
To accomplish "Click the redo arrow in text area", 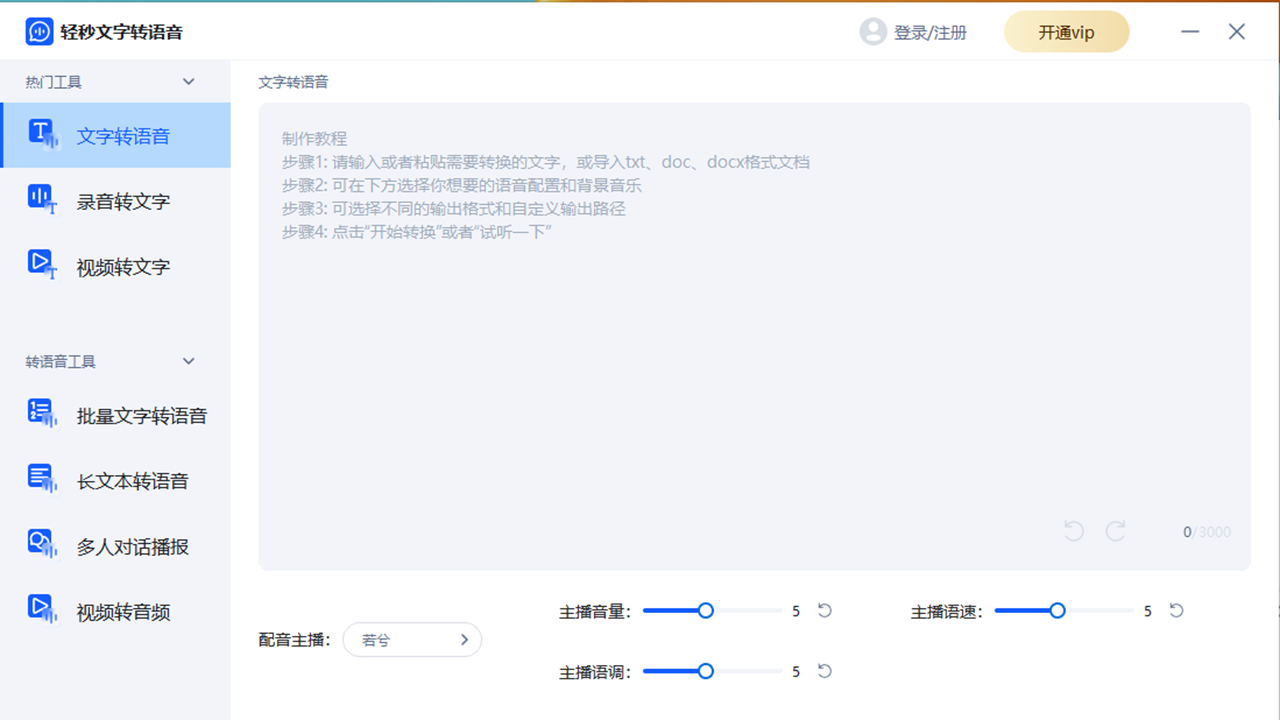I will coord(1115,531).
